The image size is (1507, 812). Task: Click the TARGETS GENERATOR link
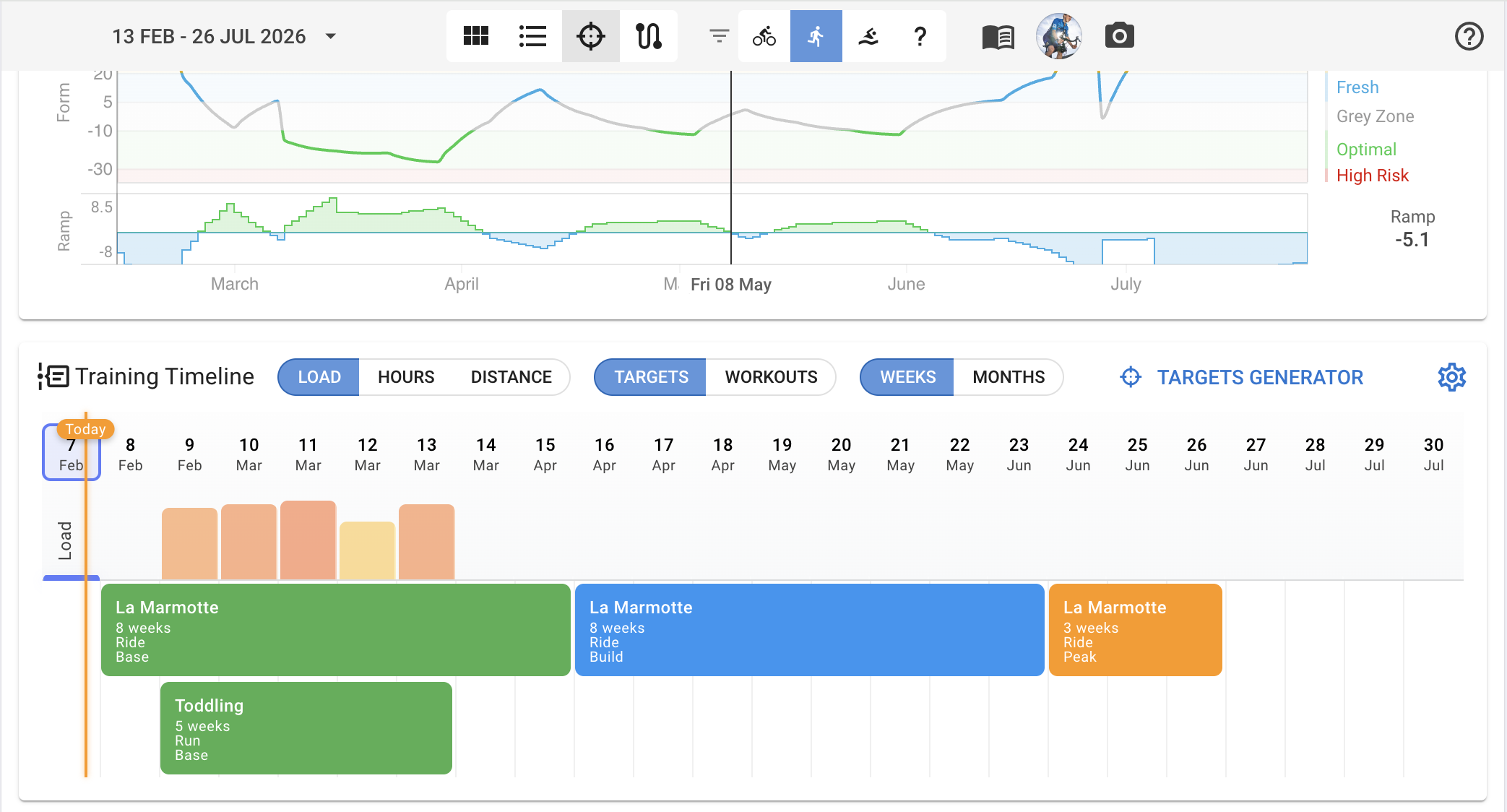tap(1259, 377)
